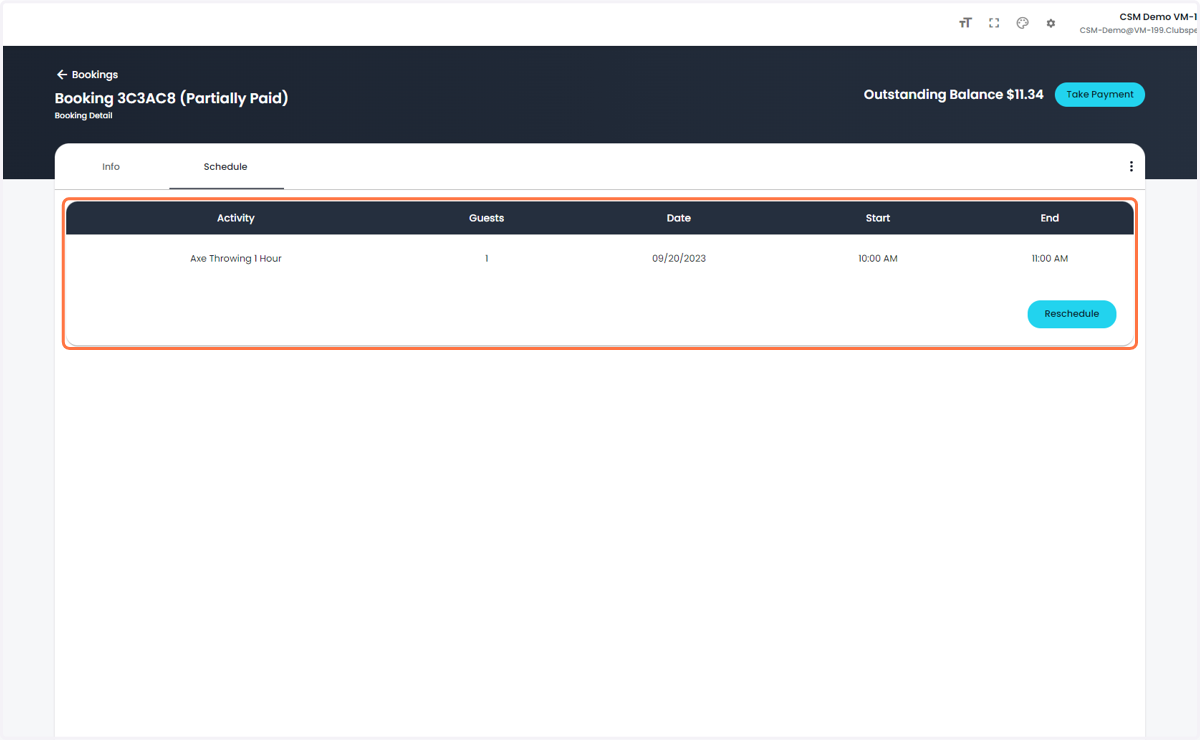
Task: Click the 09/20/2023 date cell
Action: 679,259
